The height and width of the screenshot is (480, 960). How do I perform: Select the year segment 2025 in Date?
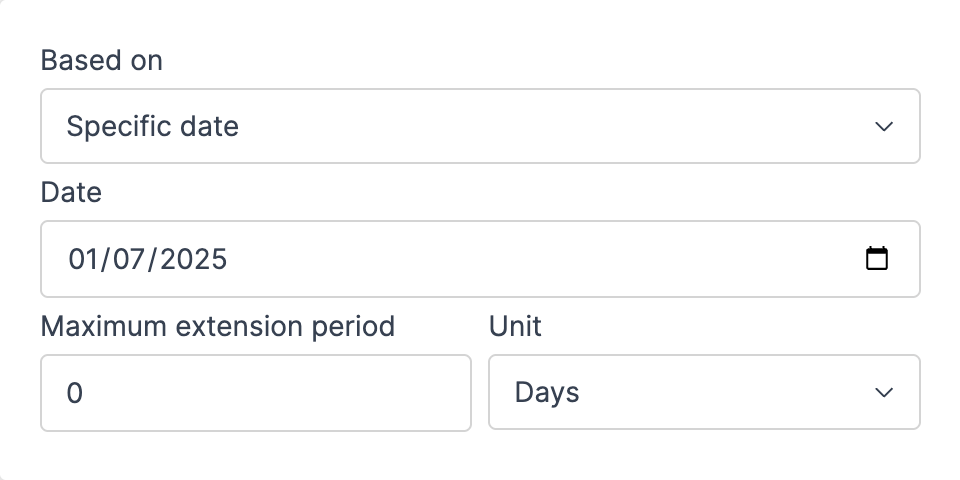coord(194,260)
